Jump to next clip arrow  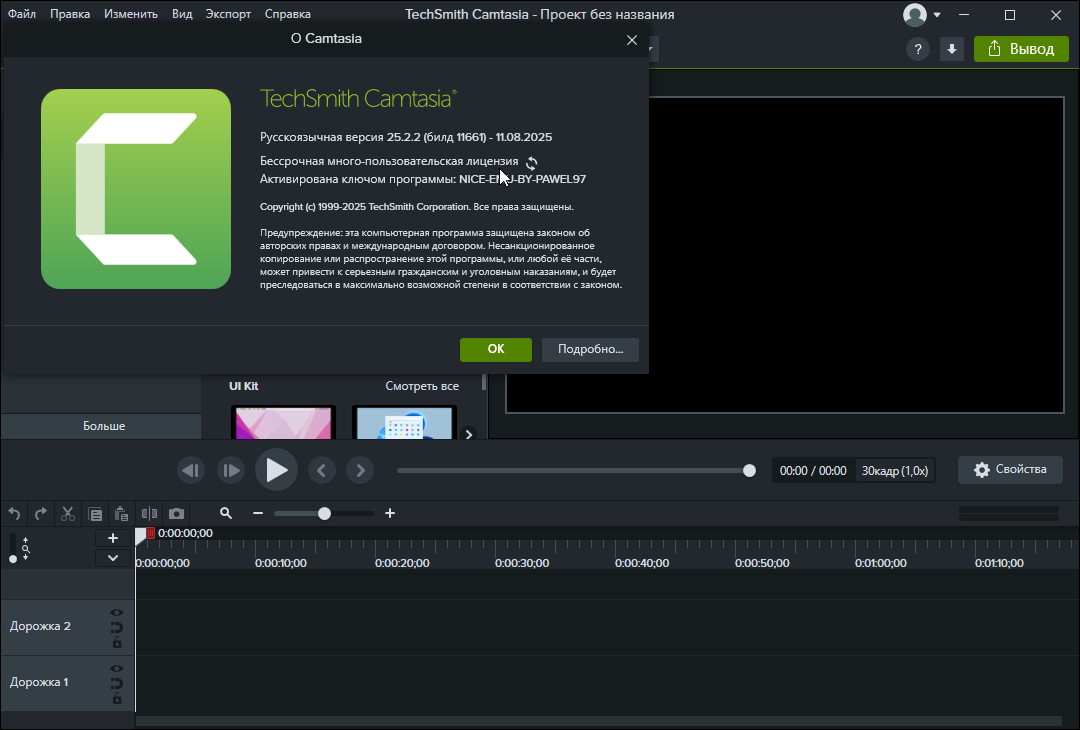pyautogui.click(x=360, y=470)
